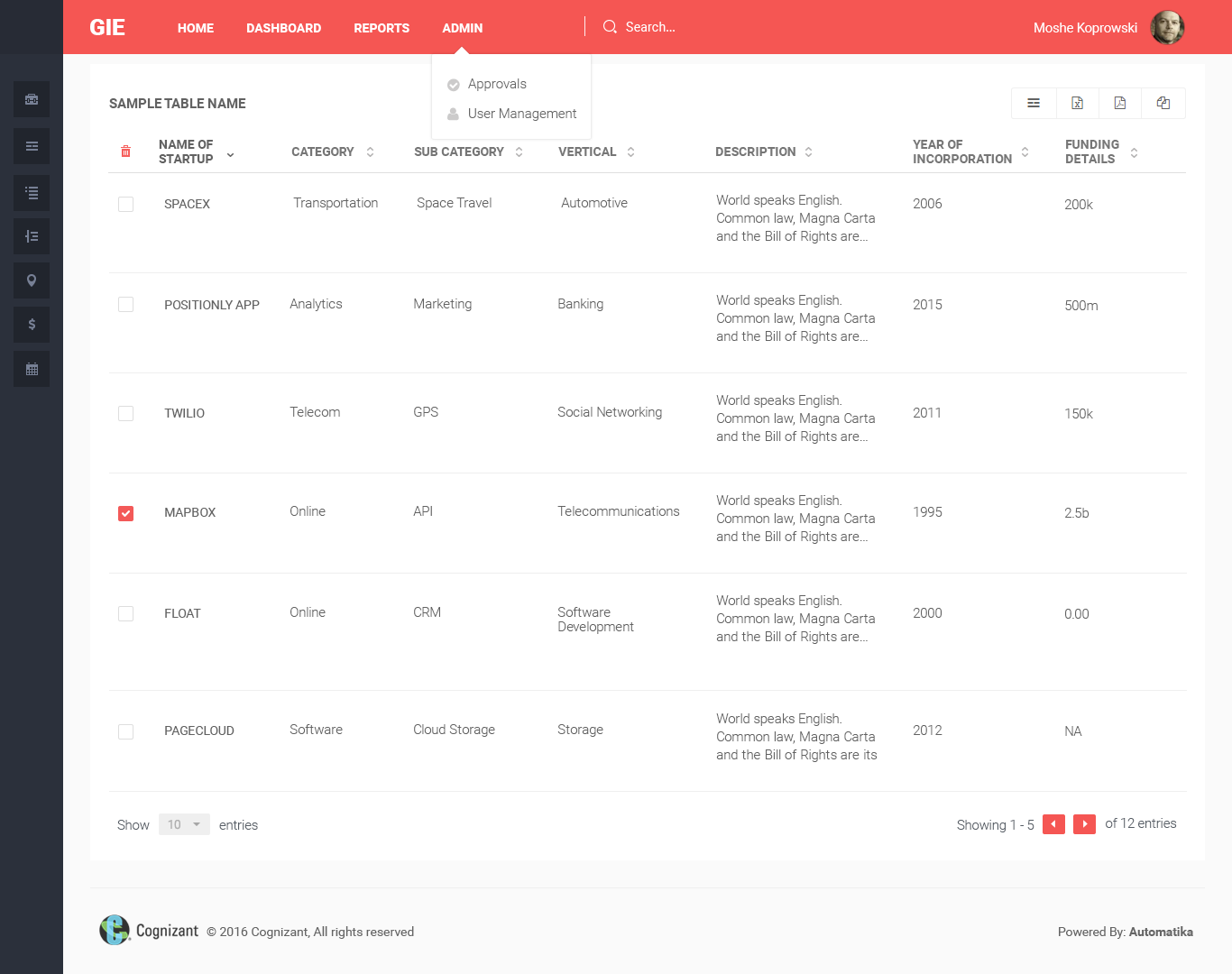Export table to PDF file
Screen dimensions: 1232x974
pos(1120,103)
